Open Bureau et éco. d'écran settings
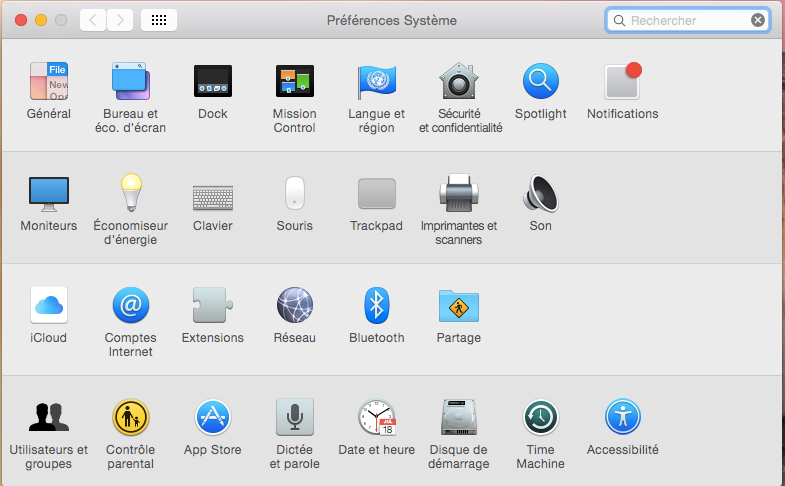Image resolution: width=785 pixels, height=486 pixels. point(130,81)
